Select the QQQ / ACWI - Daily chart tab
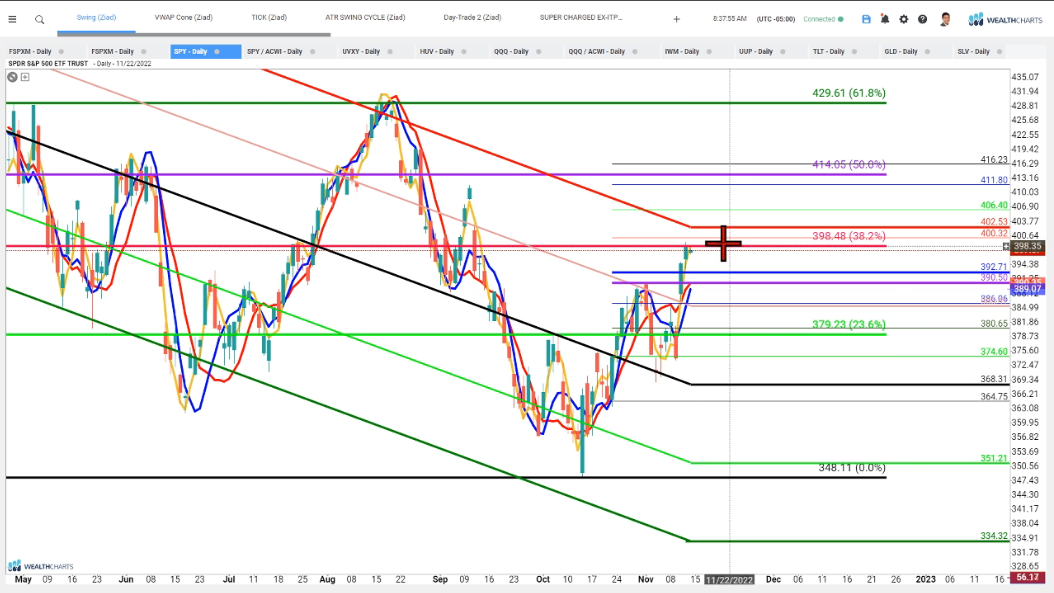This screenshot has height=593, width=1054. (x=596, y=51)
